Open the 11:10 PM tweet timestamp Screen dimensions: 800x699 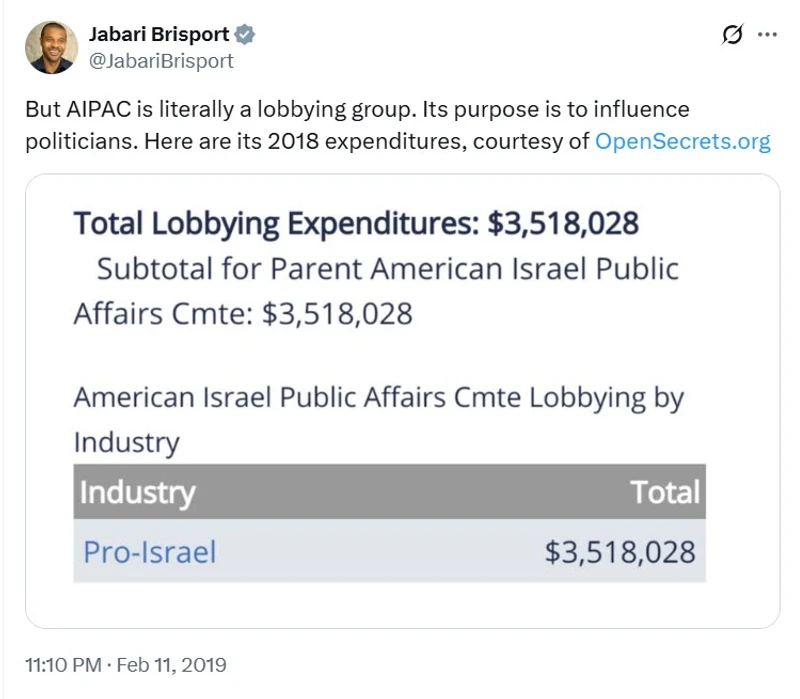(x=63, y=664)
